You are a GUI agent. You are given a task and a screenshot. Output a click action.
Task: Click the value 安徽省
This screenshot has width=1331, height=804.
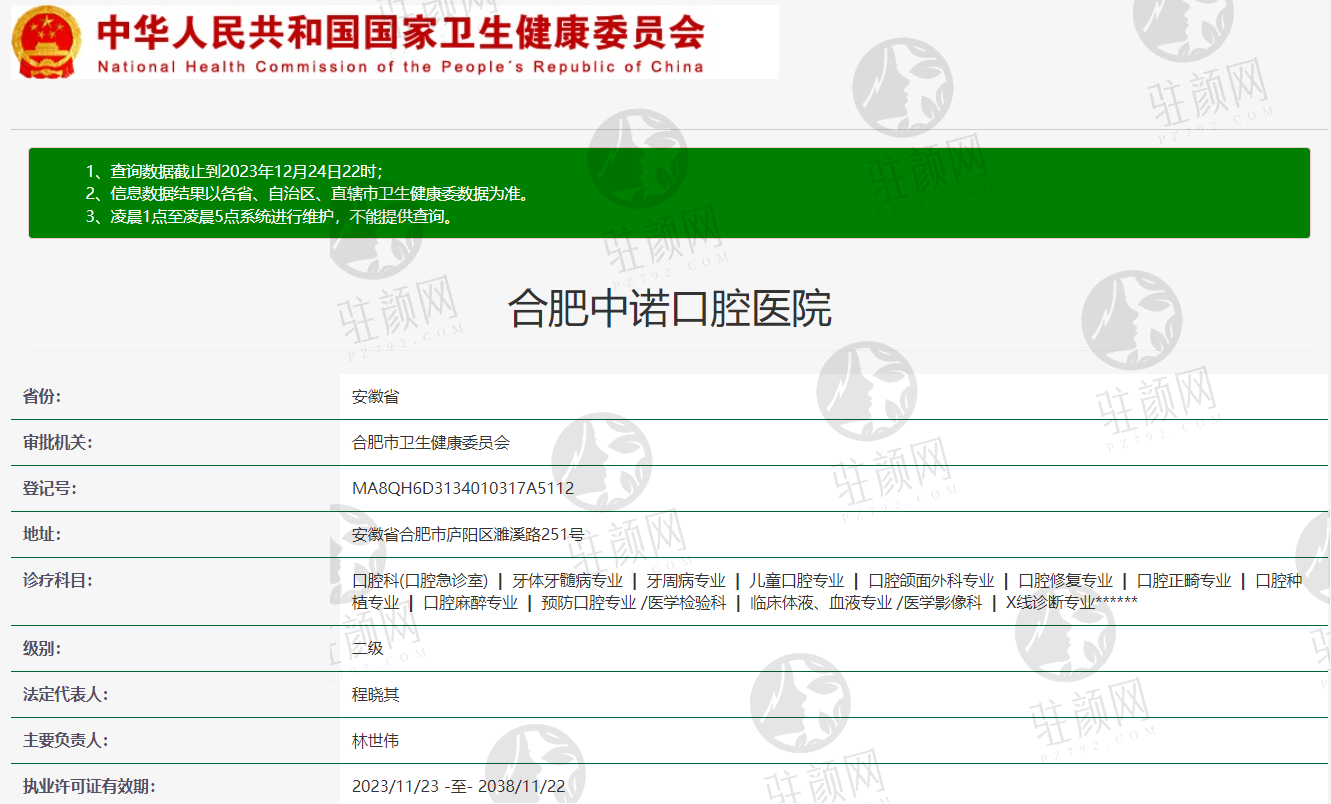376,397
